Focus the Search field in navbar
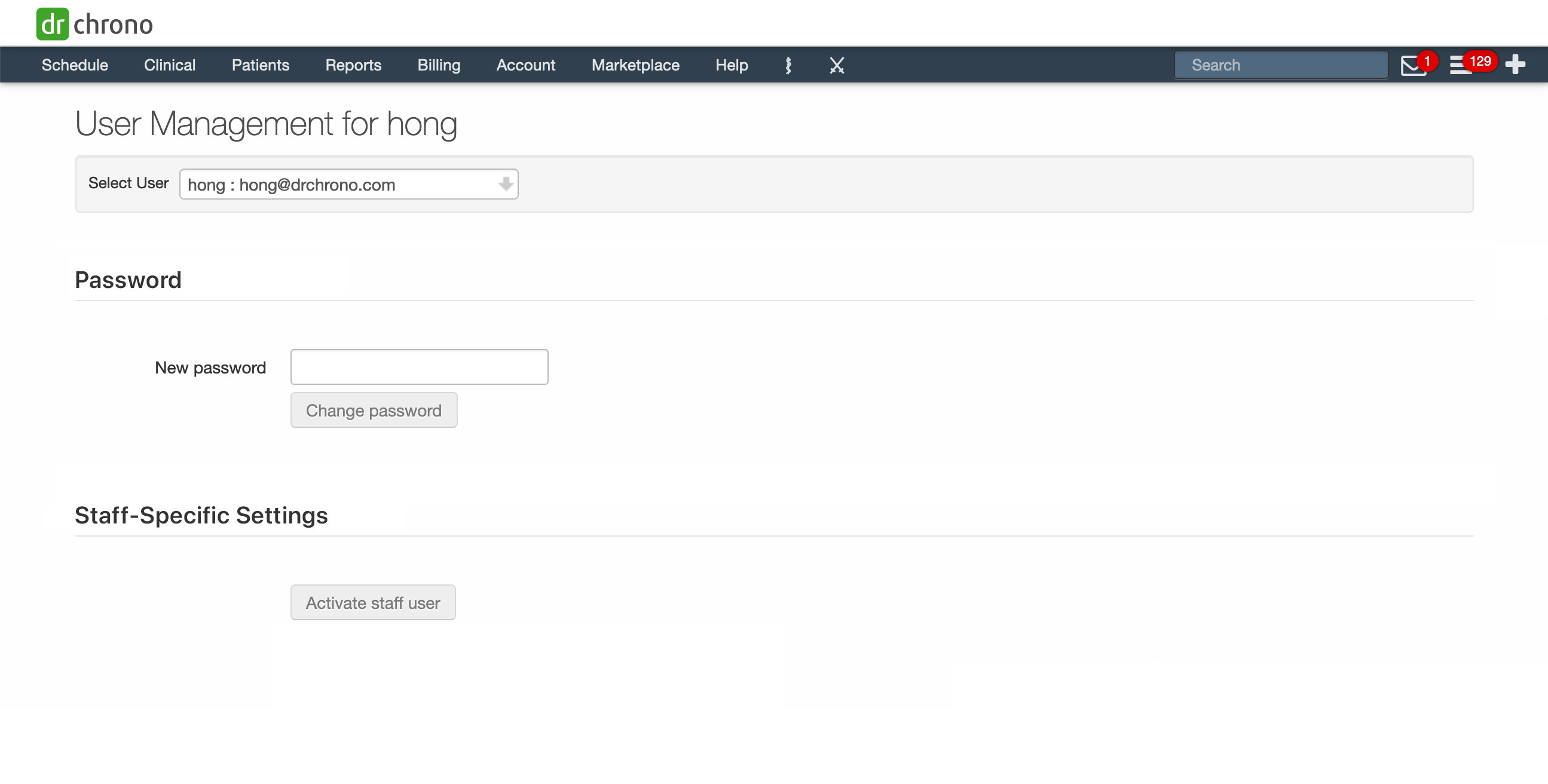The image size is (1548, 784). 1281,65
